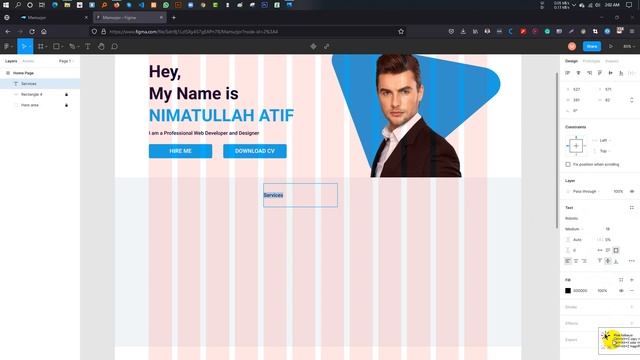Set text vertical align bottom

tap(616, 261)
